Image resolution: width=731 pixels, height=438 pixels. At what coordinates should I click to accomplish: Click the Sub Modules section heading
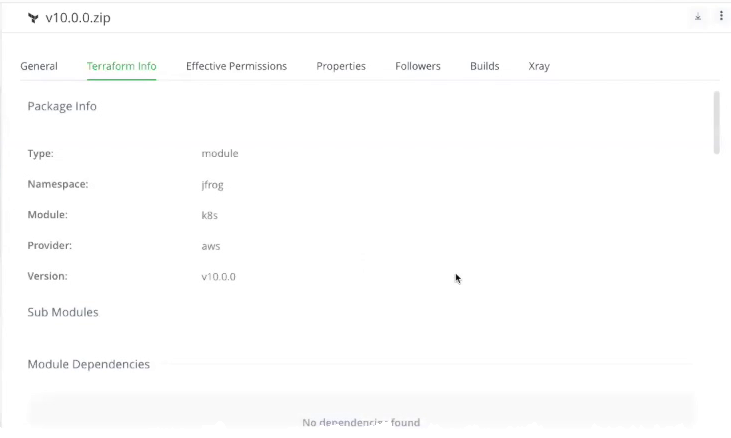pyautogui.click(x=63, y=312)
